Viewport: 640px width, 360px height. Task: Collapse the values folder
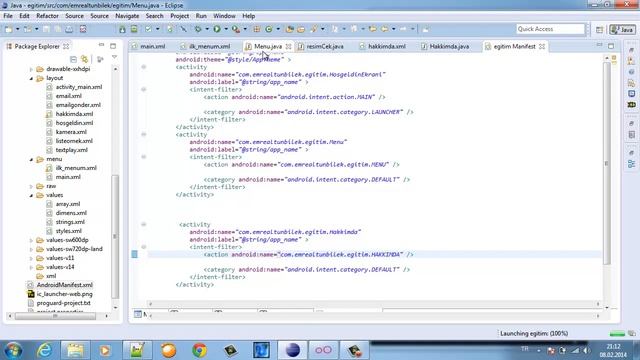click(31, 196)
